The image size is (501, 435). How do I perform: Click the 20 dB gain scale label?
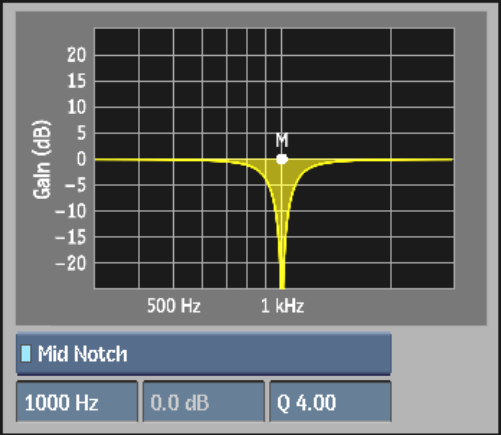click(77, 55)
